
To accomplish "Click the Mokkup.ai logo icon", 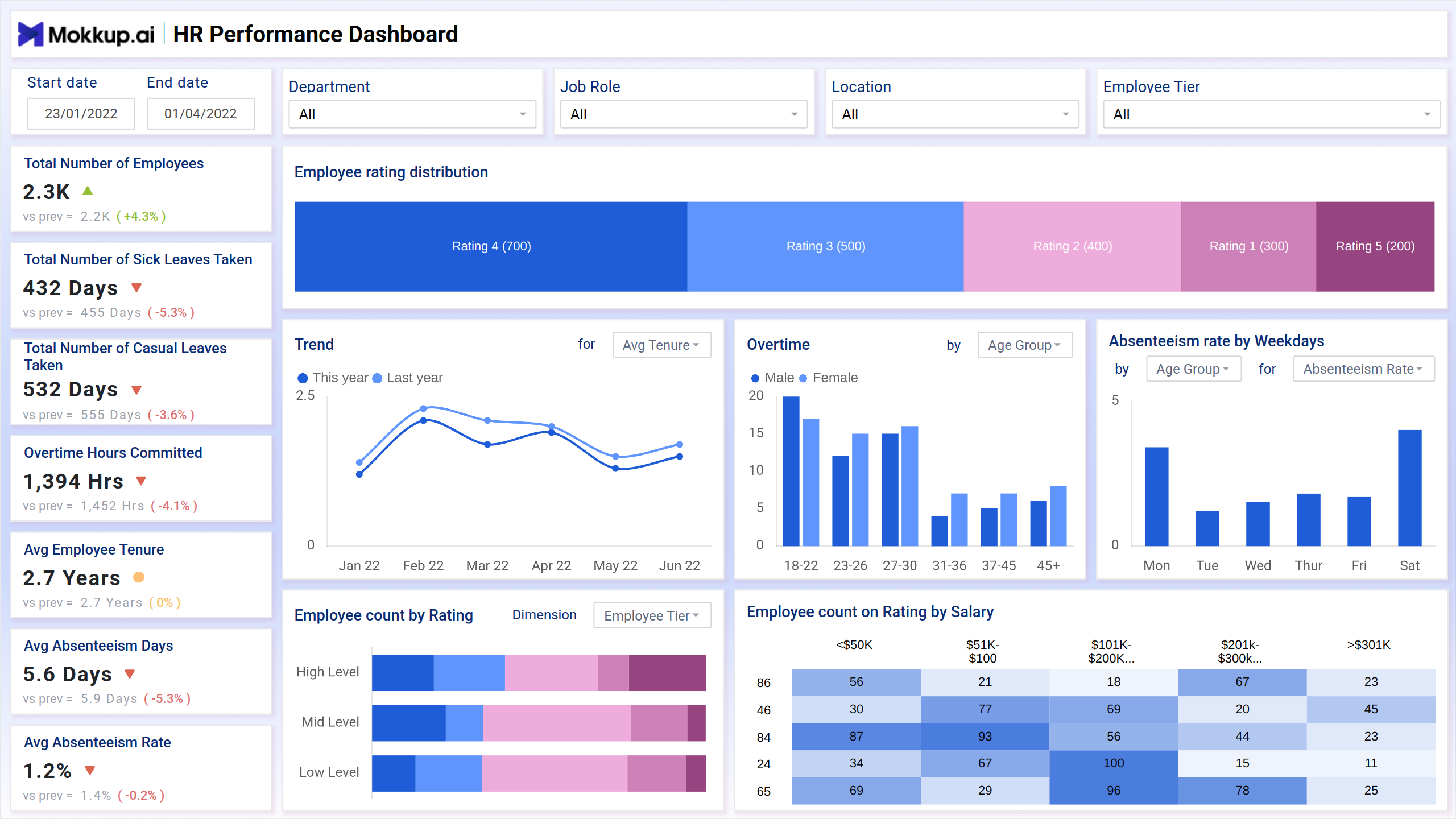I will coord(31,34).
